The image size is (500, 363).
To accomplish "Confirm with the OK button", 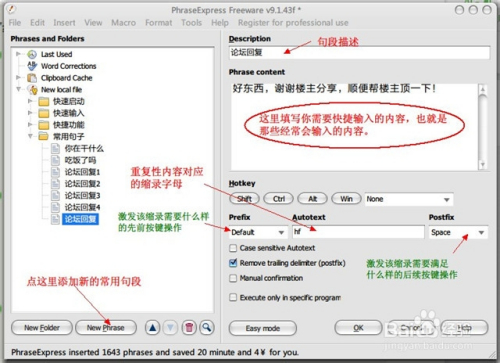I will [x=358, y=328].
